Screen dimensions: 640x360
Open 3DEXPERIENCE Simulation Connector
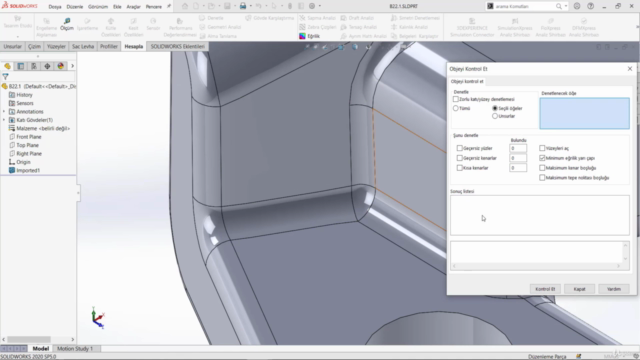click(x=472, y=27)
